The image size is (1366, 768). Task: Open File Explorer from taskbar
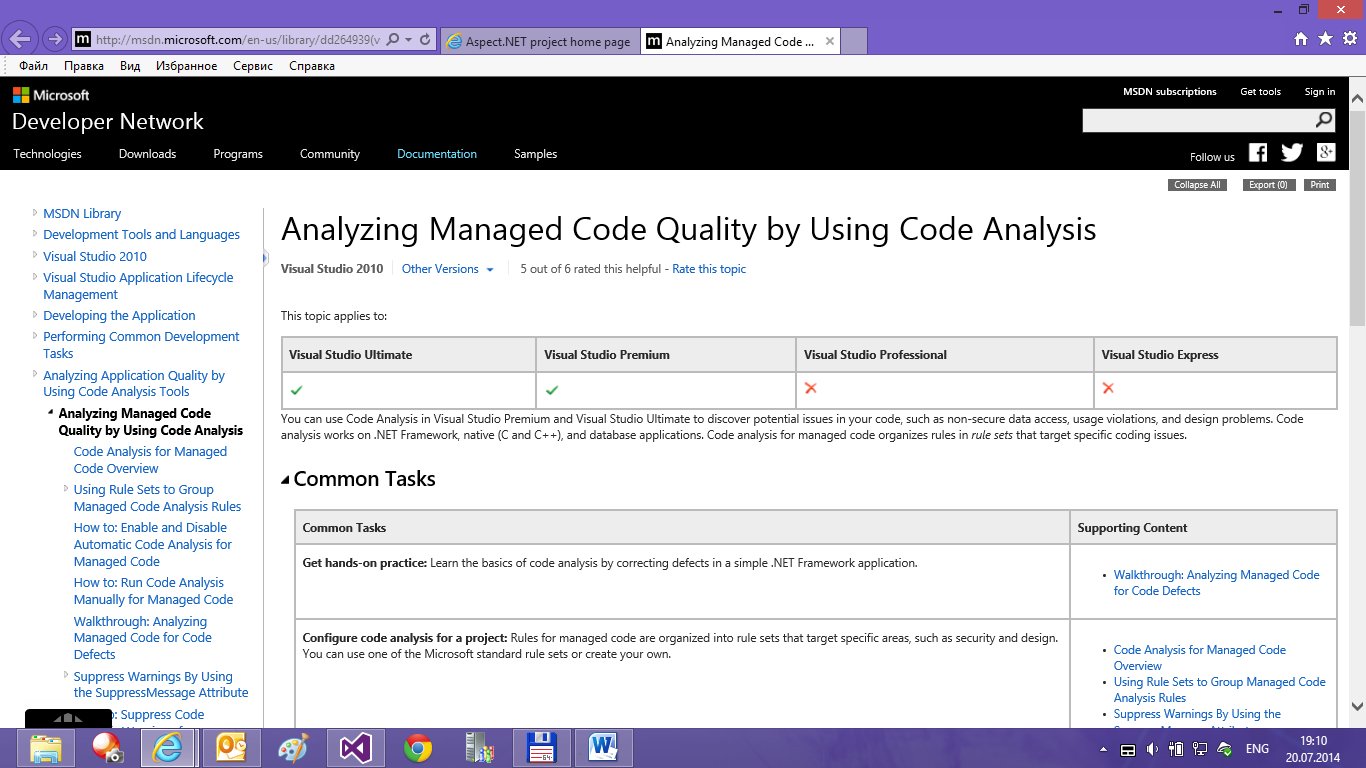tap(47, 747)
